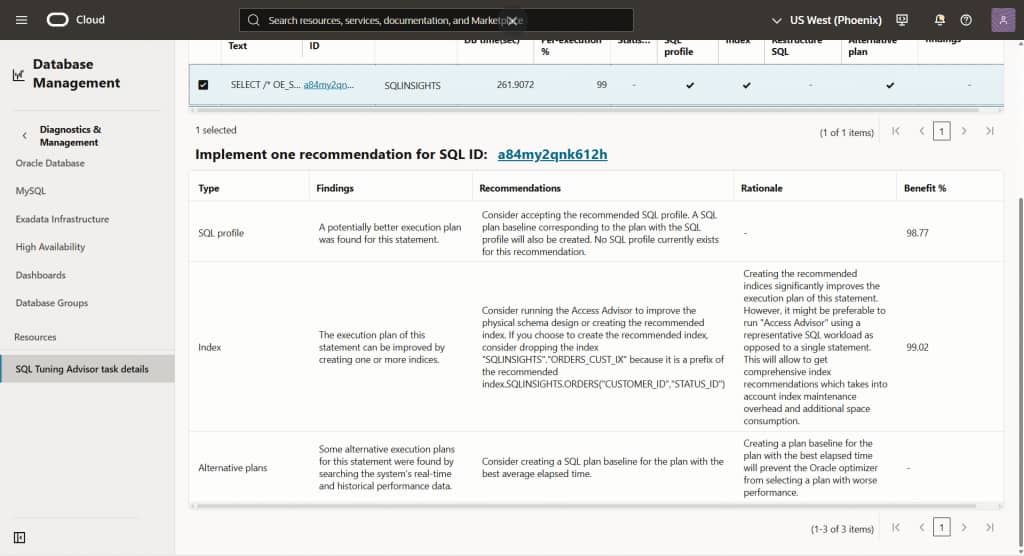Click the SELECT /* OE_S... SQL text cell

click(265, 85)
